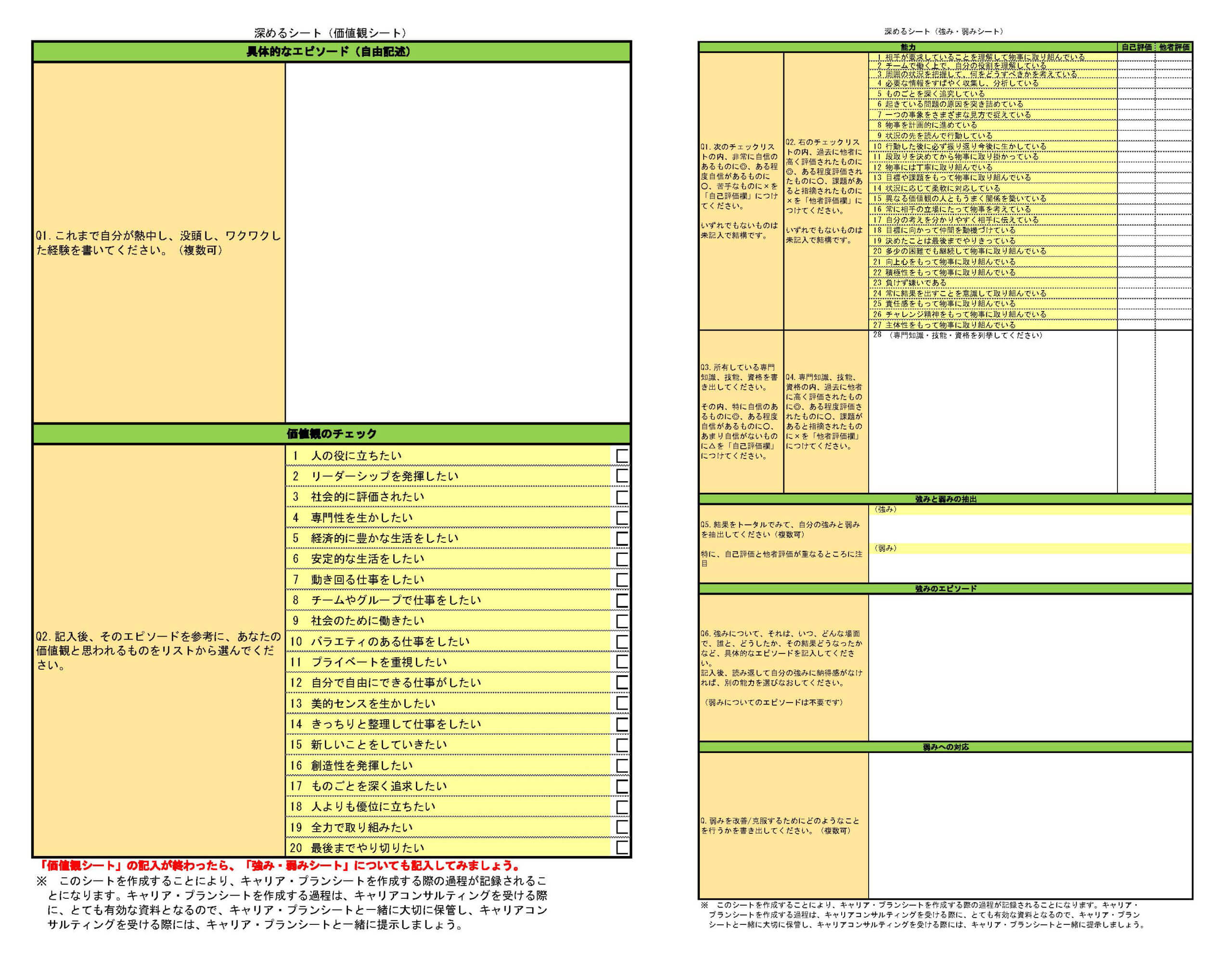Check the box for 人の役に立ちたい
Screen dimensions: 1232x959
tap(622, 455)
